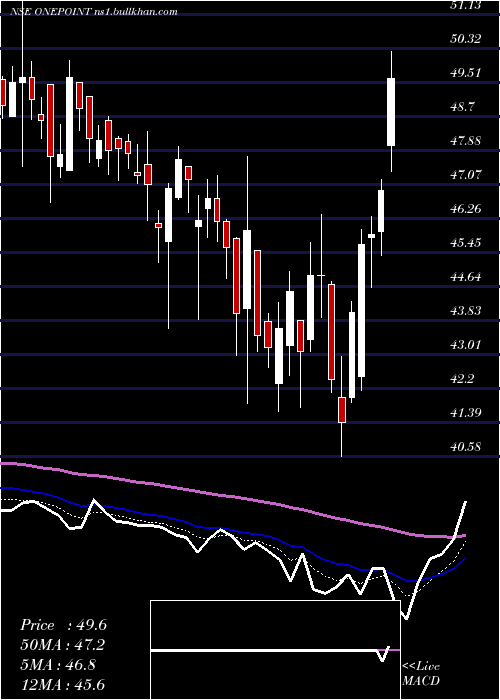Click the 49.51 price axis label

466,73
